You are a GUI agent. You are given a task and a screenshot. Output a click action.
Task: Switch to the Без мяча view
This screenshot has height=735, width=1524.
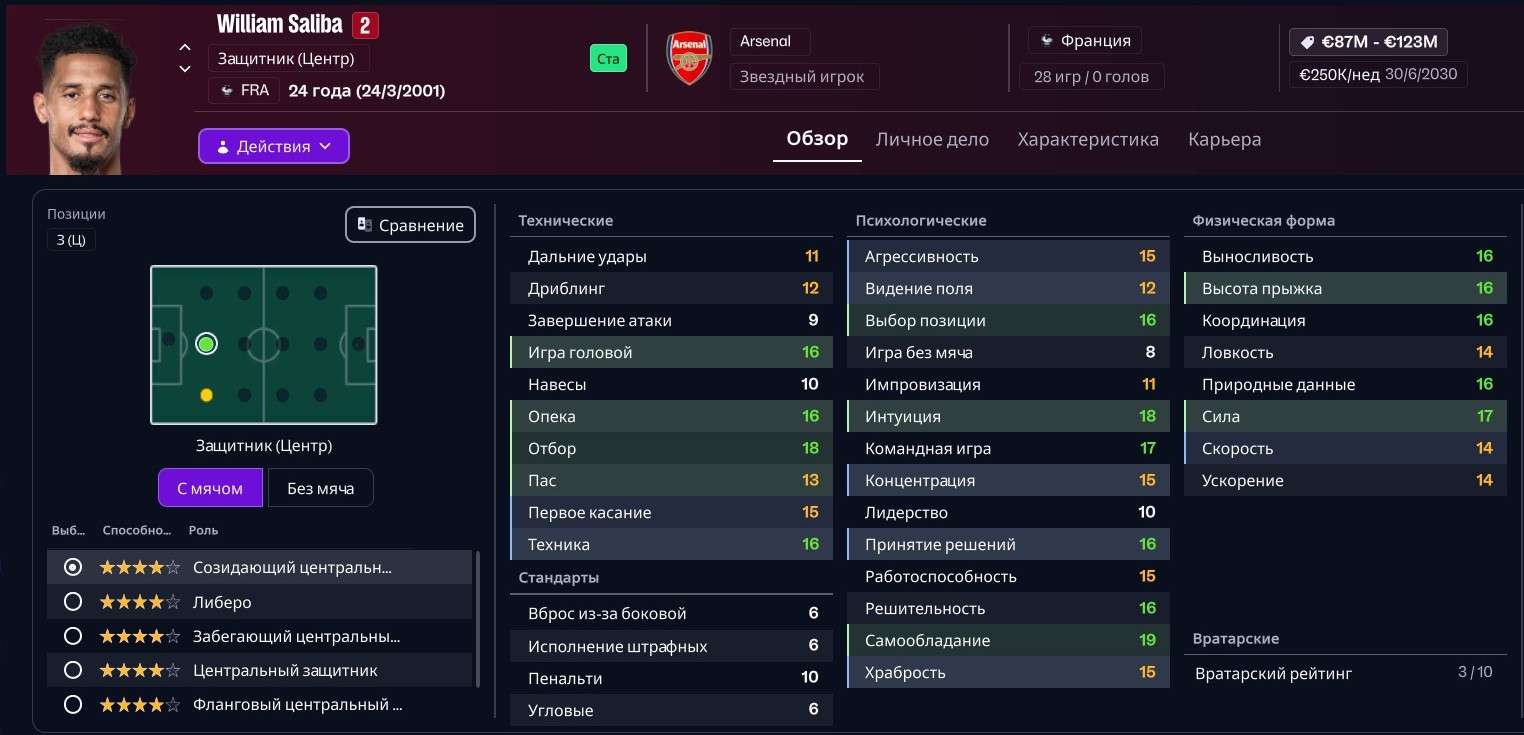click(320, 488)
